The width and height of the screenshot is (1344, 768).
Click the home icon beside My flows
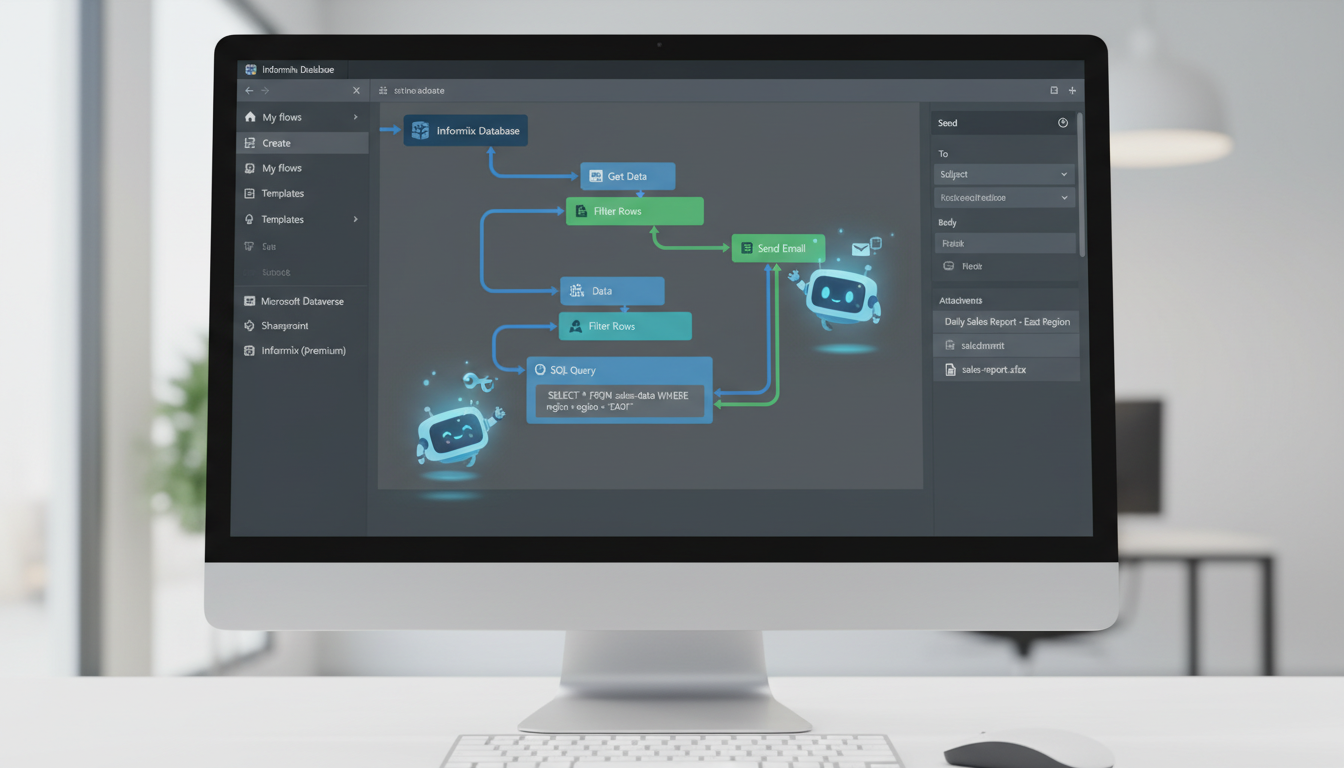(249, 117)
